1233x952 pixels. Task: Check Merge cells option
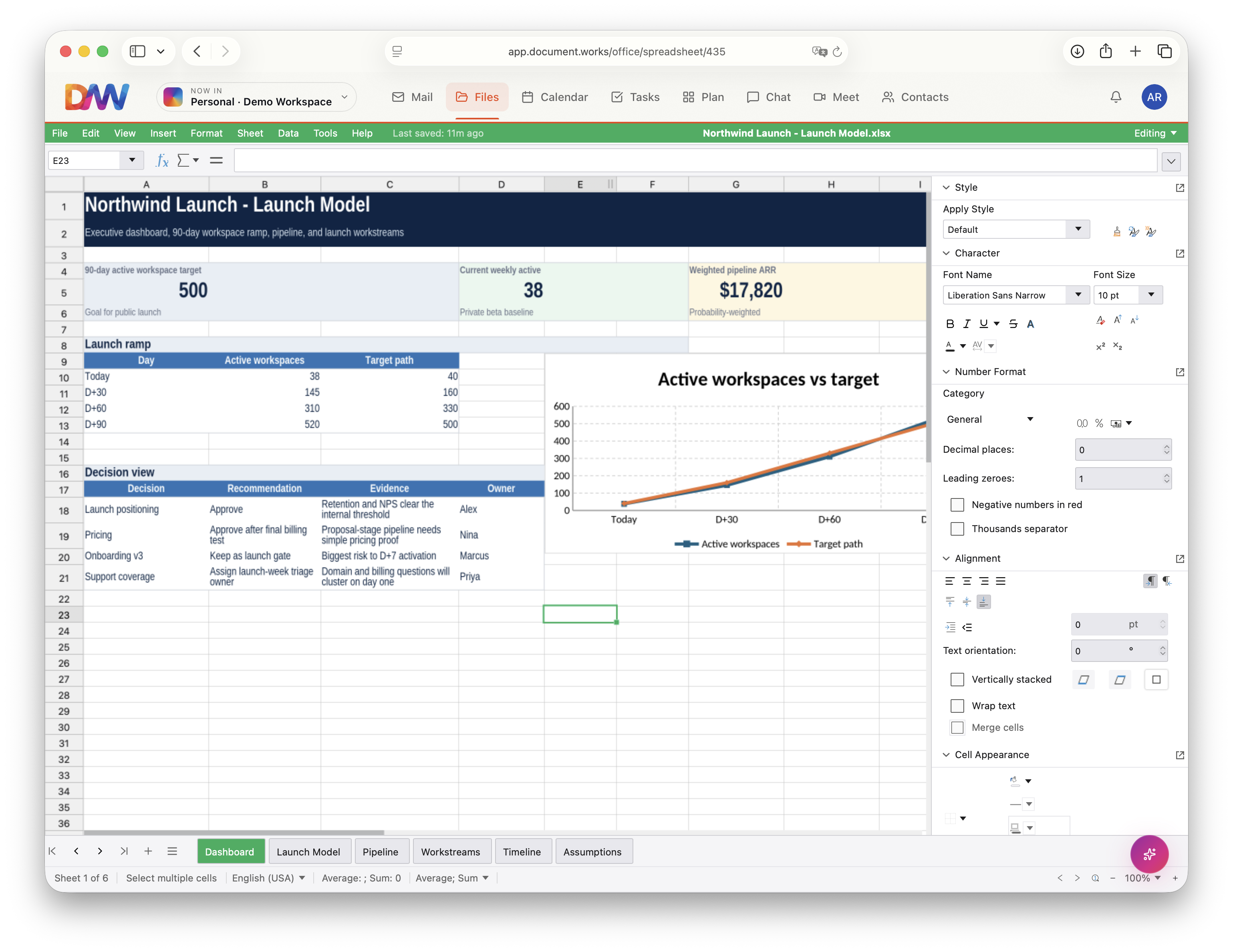[x=957, y=727]
